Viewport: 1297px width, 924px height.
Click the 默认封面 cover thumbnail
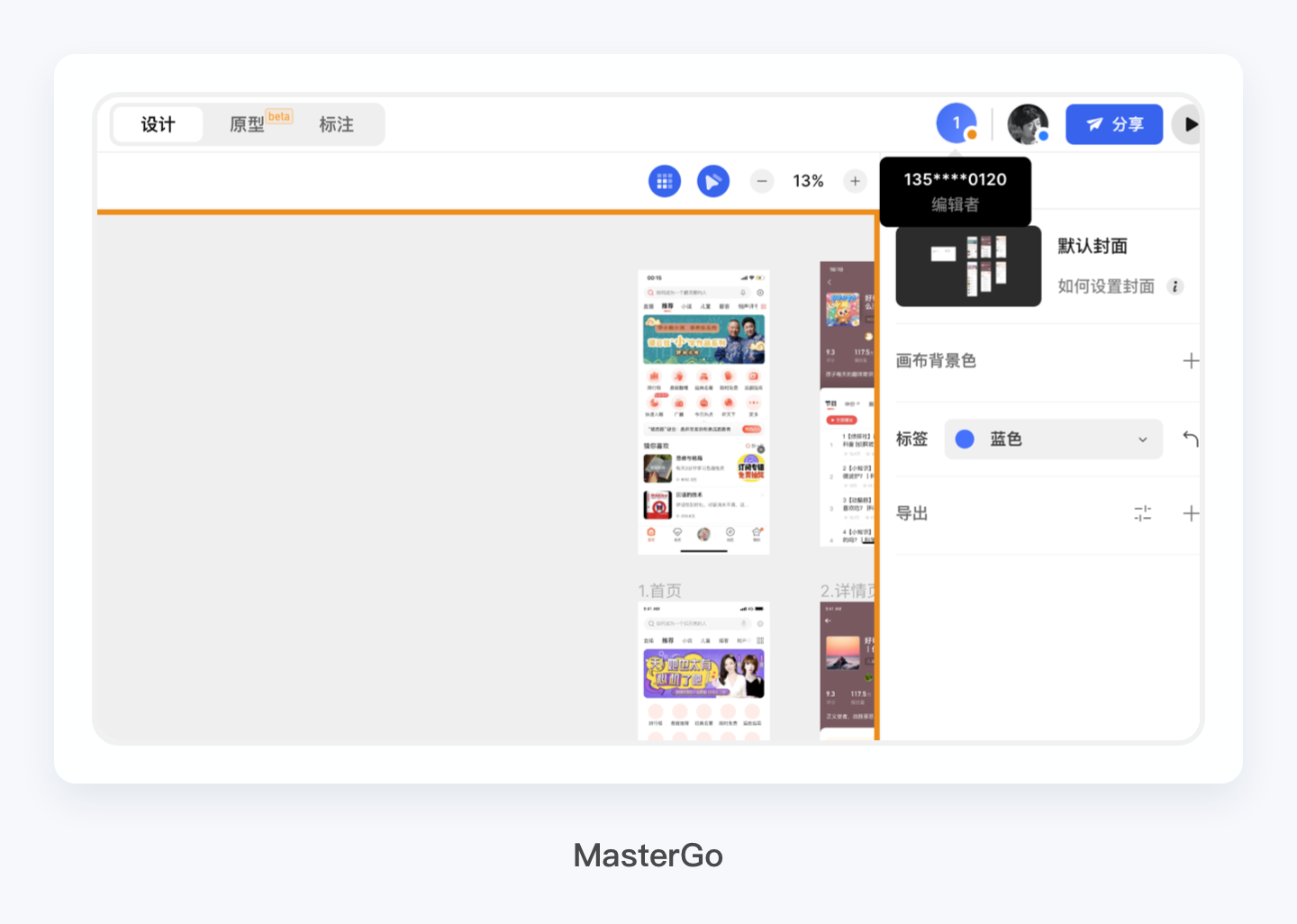tap(967, 266)
